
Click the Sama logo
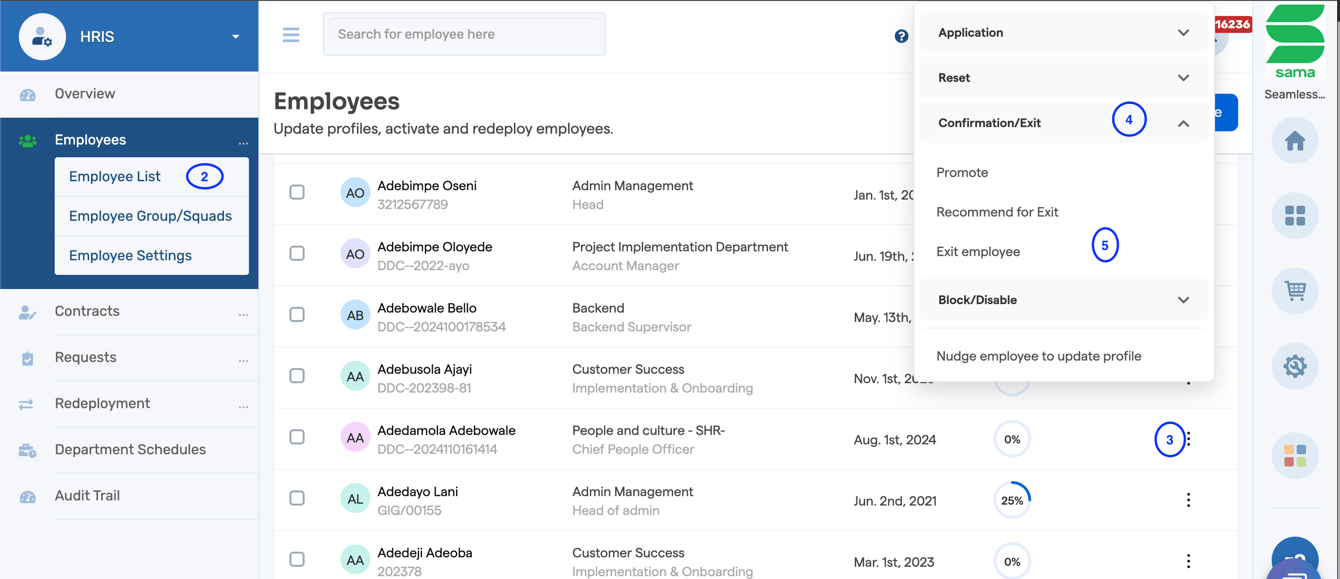[1295, 42]
